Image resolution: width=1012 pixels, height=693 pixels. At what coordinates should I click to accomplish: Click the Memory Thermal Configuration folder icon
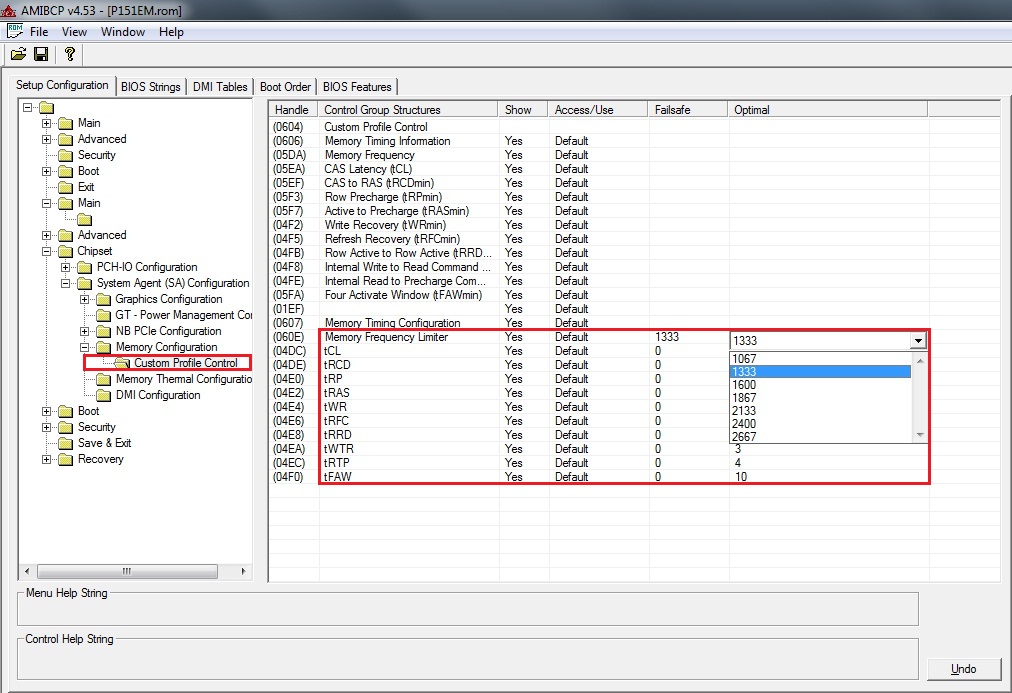point(104,379)
